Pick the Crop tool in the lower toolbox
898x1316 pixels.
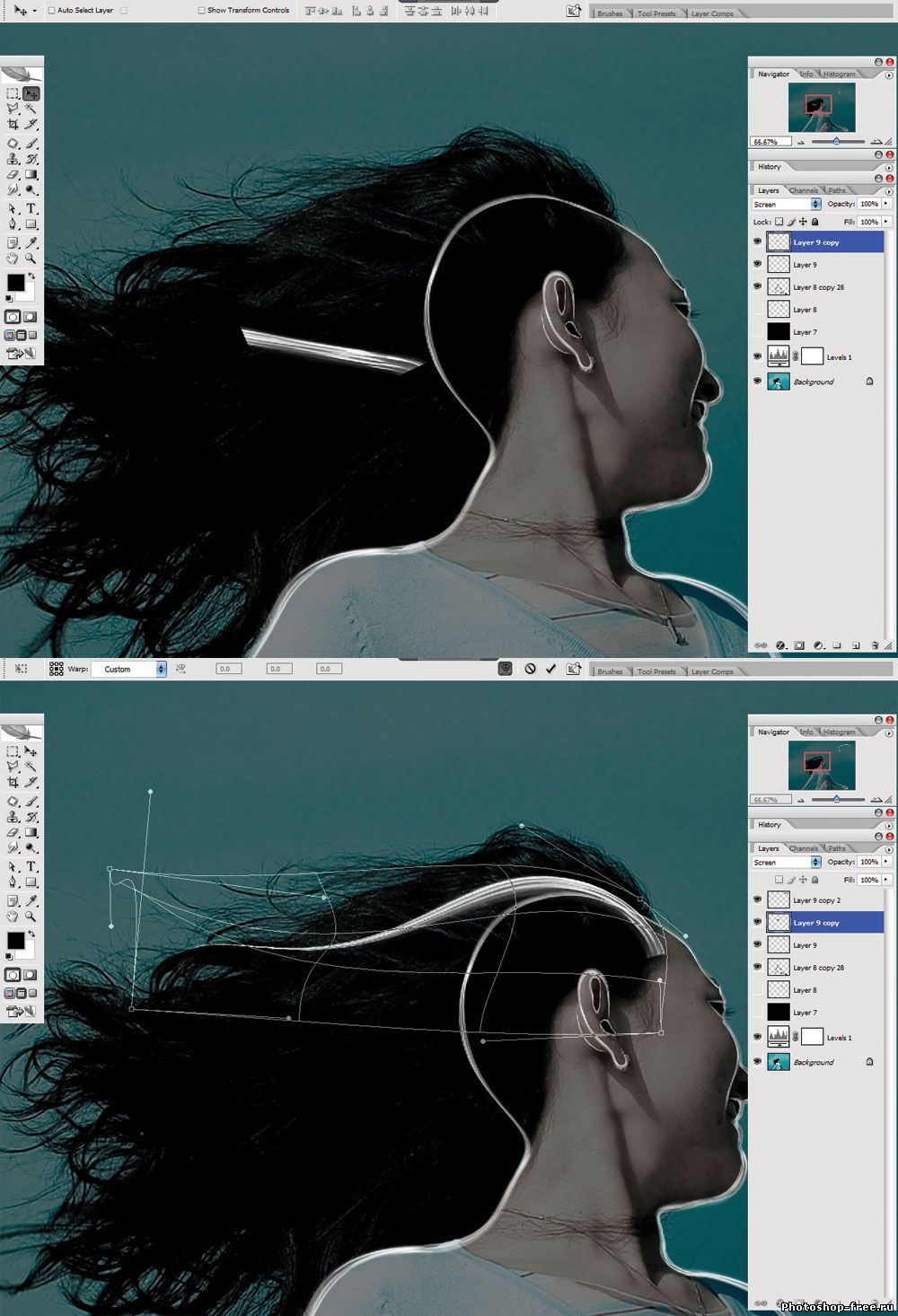coord(13,782)
